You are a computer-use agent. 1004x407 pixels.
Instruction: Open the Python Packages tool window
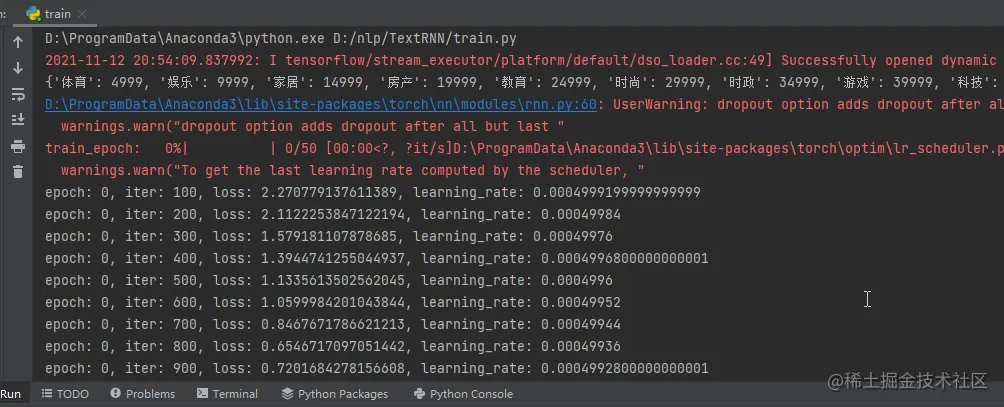click(335, 394)
